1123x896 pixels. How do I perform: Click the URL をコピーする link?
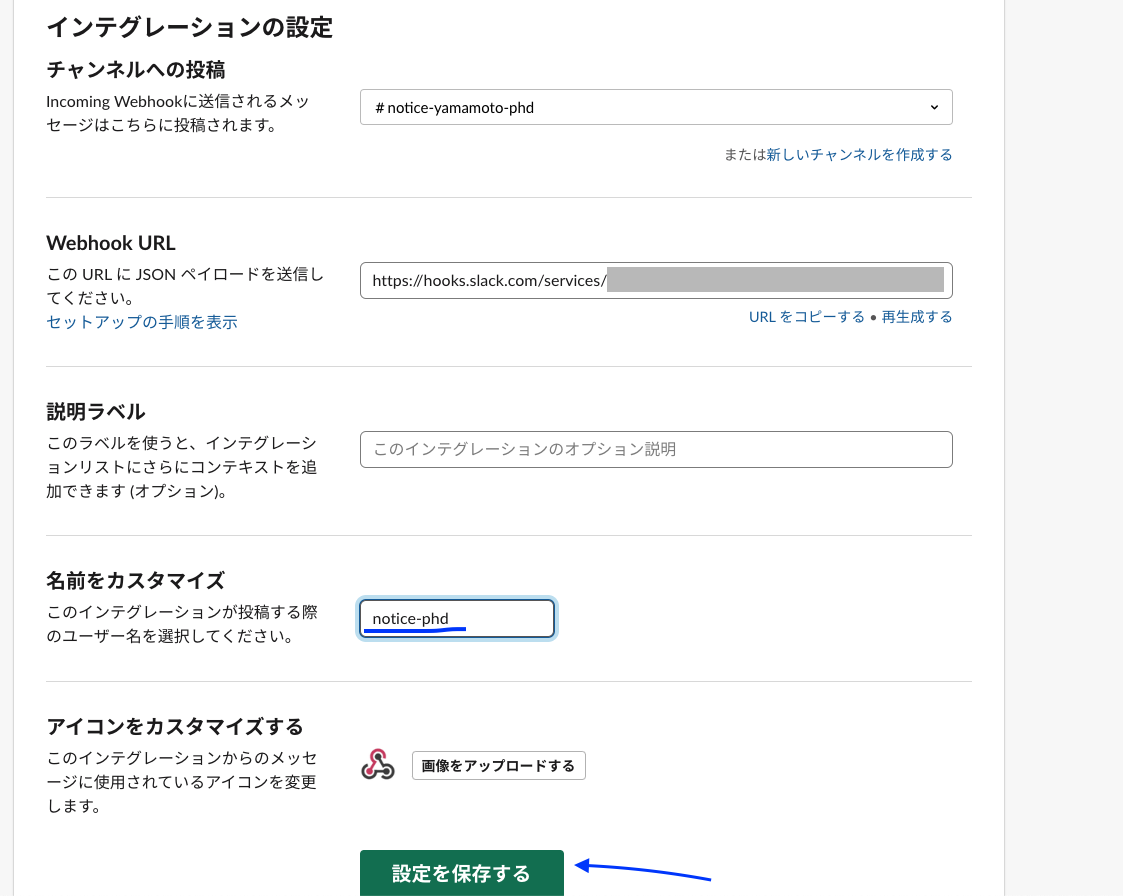[x=806, y=317]
